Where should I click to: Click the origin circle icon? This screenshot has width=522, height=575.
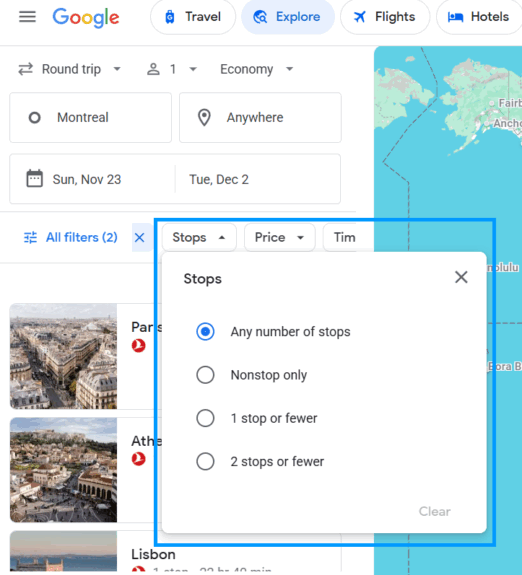tap(34, 118)
